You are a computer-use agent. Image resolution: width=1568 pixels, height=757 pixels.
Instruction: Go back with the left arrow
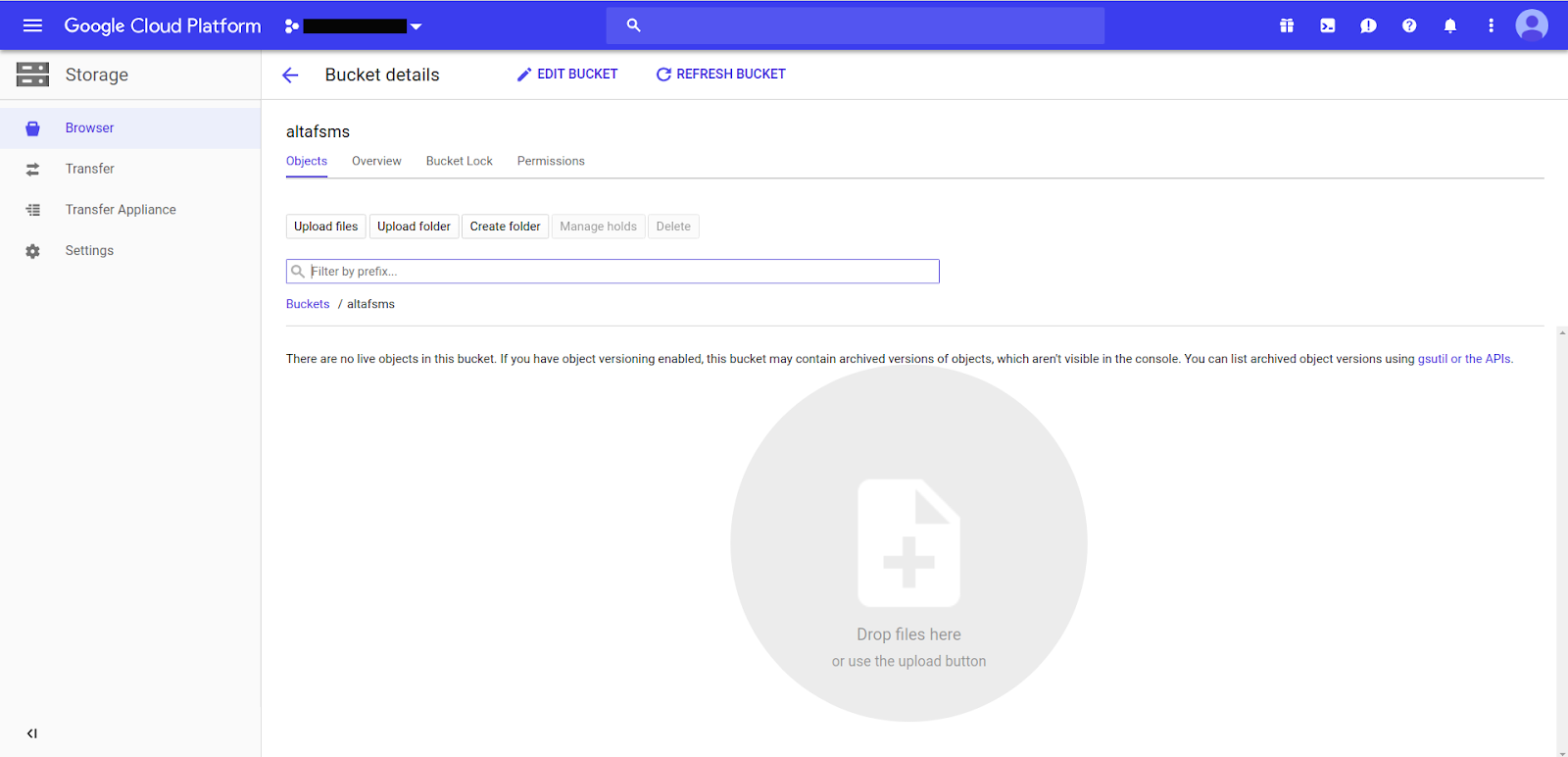pyautogui.click(x=290, y=75)
